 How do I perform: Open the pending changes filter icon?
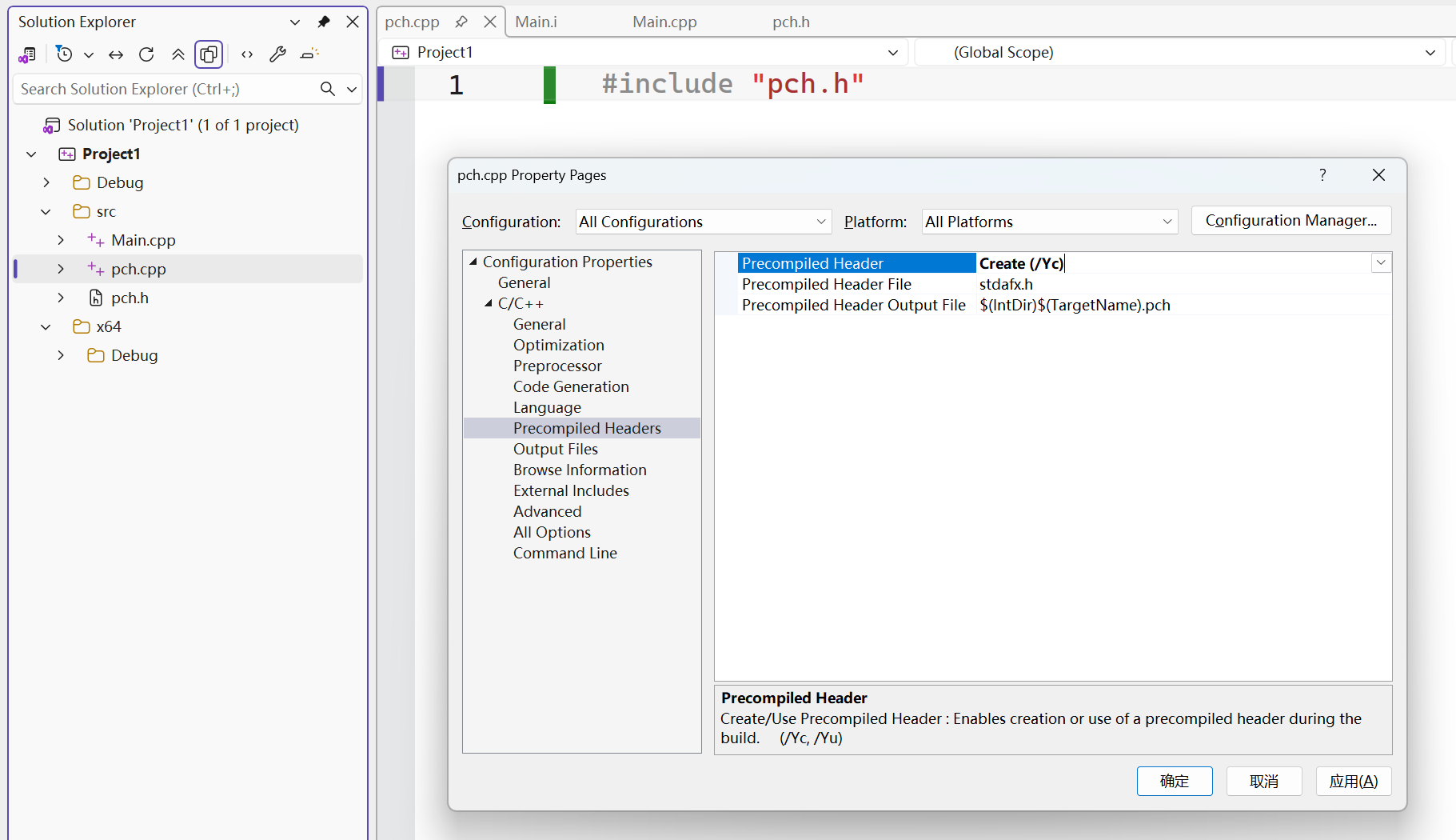coord(64,54)
